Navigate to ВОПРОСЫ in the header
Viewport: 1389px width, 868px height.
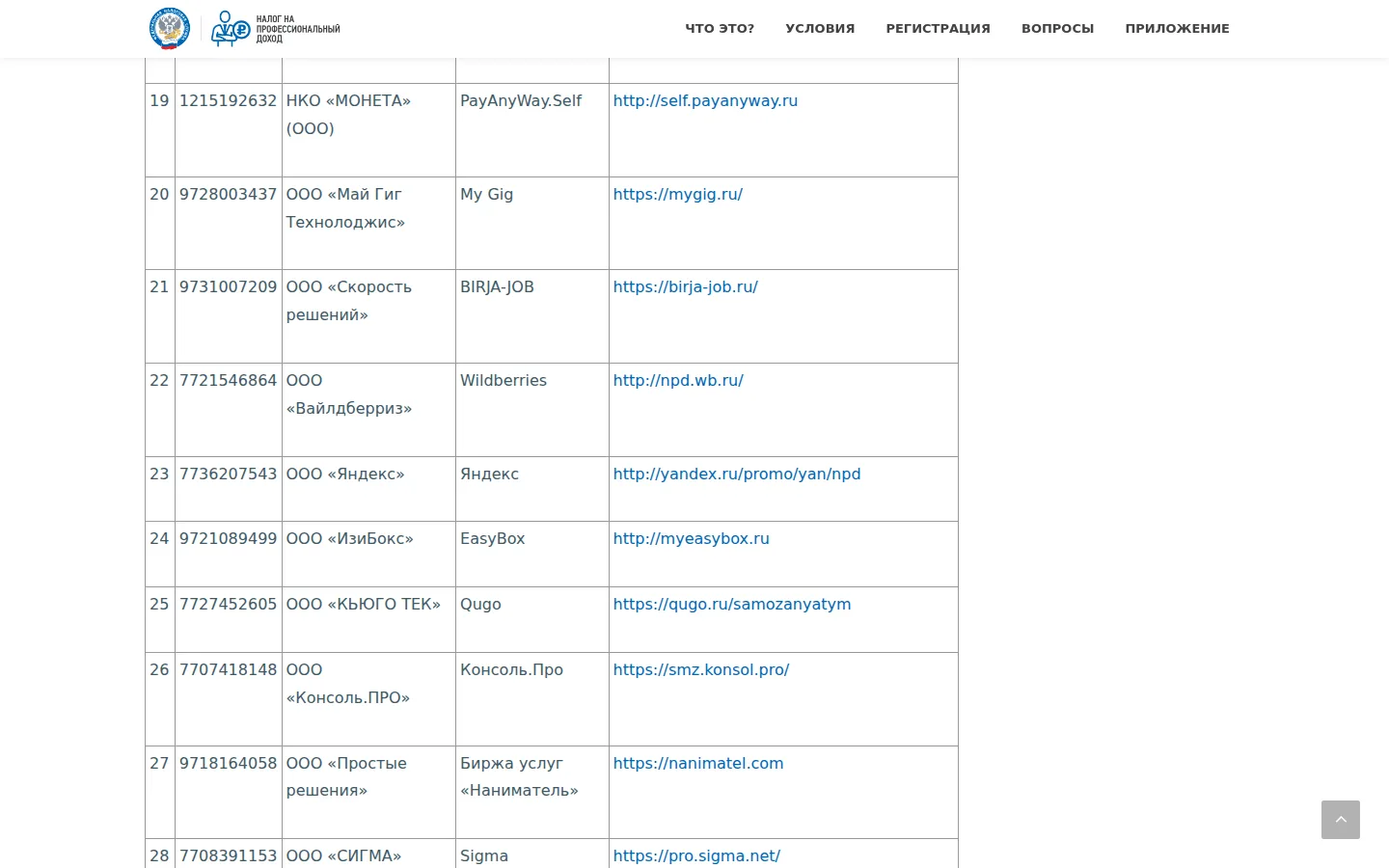coord(1058,29)
